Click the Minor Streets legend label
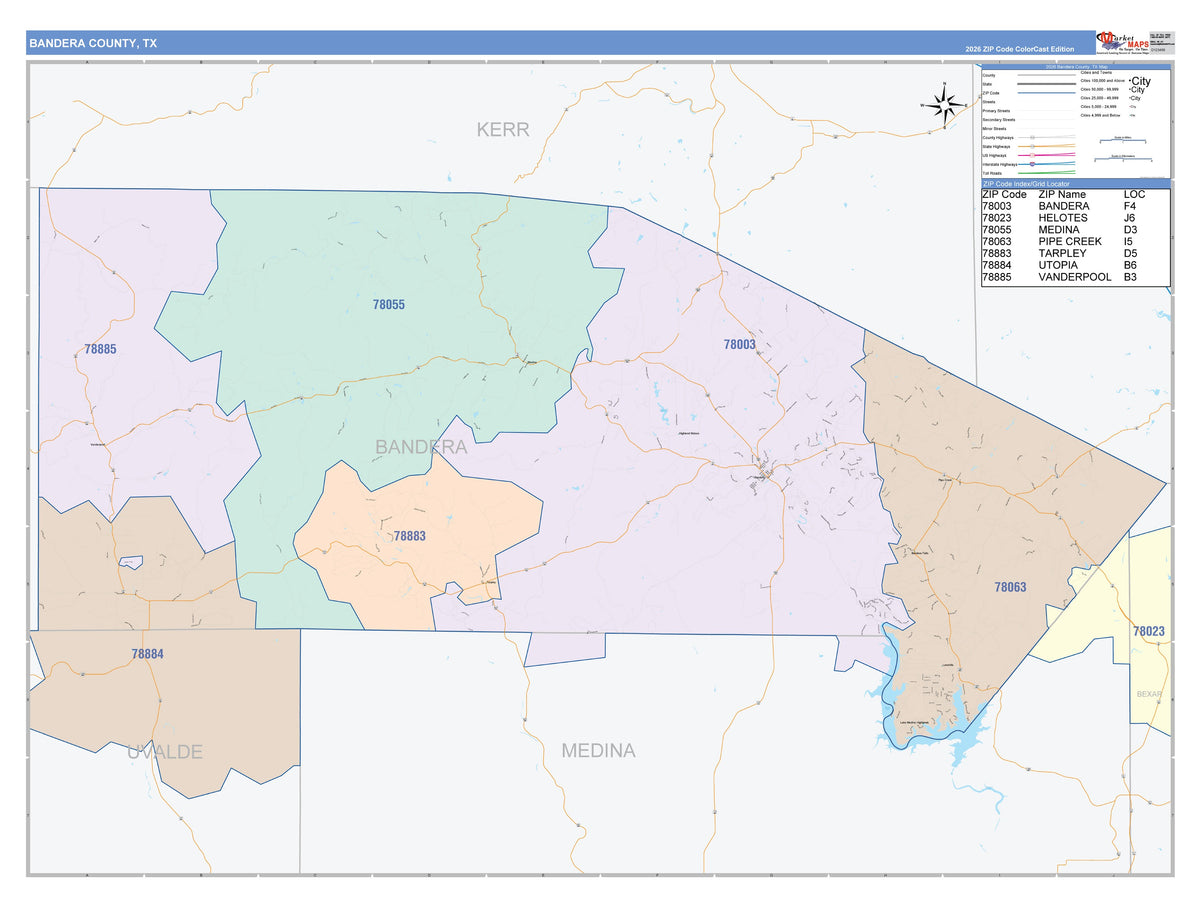Image resolution: width=1200 pixels, height=908 pixels. 994,129
